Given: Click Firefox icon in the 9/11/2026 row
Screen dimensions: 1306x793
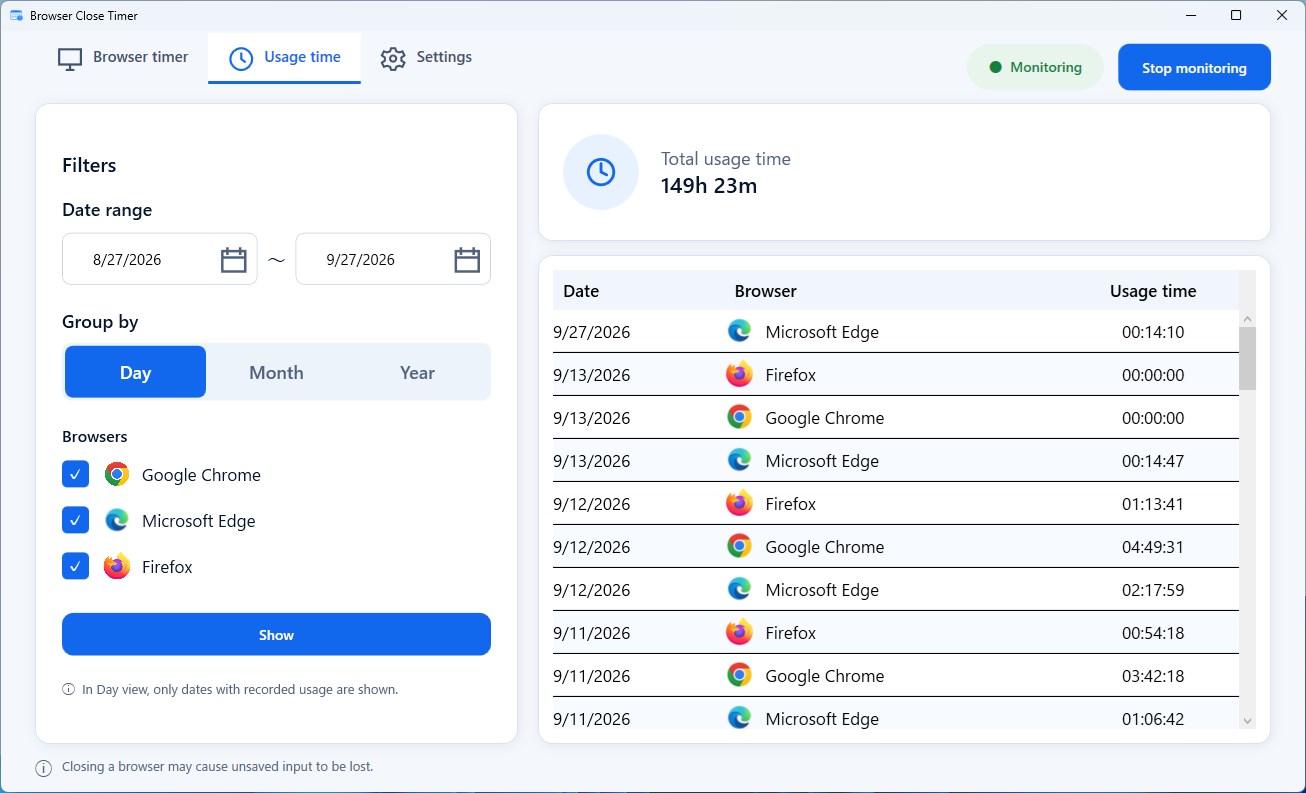Looking at the screenshot, I should pyautogui.click(x=739, y=632).
